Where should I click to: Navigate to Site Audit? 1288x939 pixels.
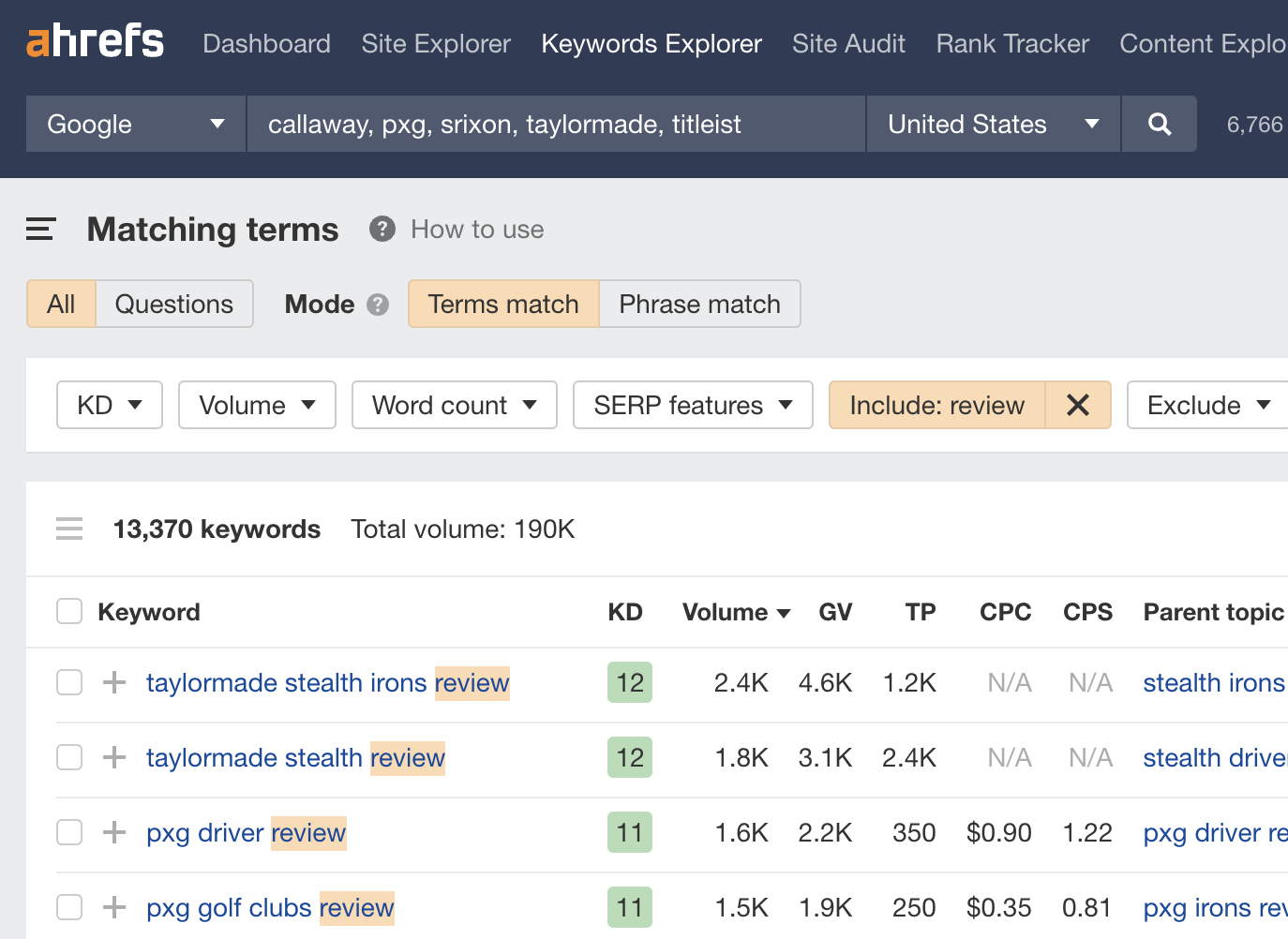click(x=847, y=43)
